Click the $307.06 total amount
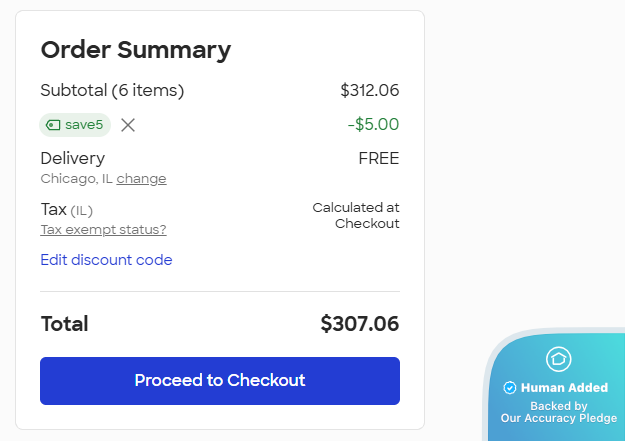The width and height of the screenshot is (625, 441). pos(359,324)
